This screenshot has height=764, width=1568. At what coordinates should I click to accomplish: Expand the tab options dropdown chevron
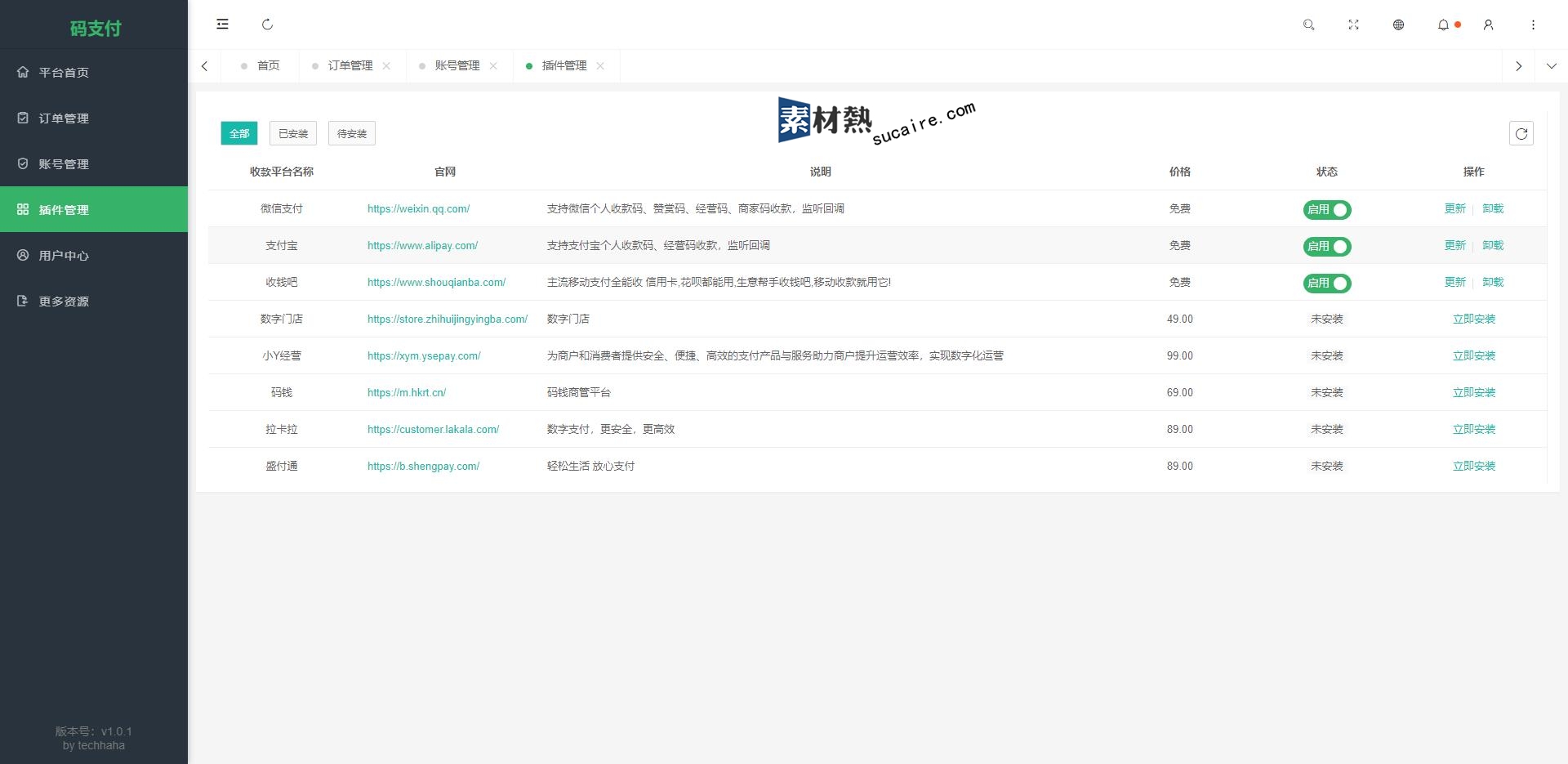tap(1552, 65)
